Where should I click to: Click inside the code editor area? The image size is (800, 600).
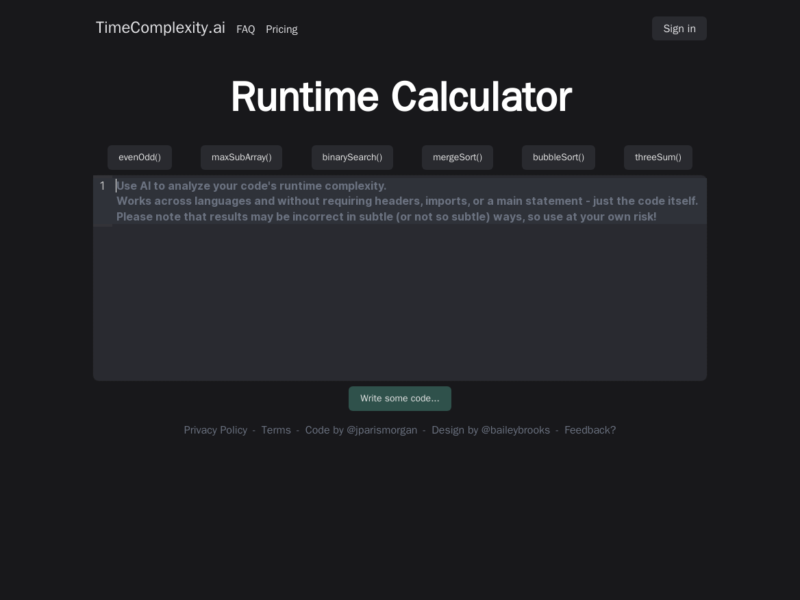(x=400, y=300)
